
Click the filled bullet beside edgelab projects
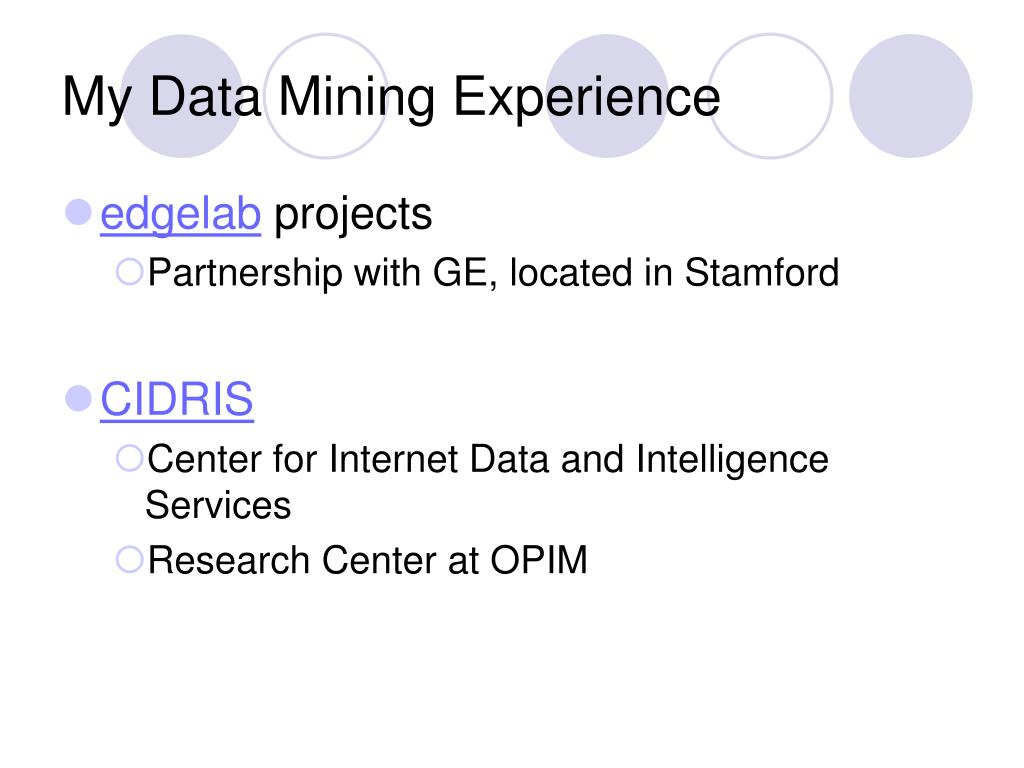point(78,212)
